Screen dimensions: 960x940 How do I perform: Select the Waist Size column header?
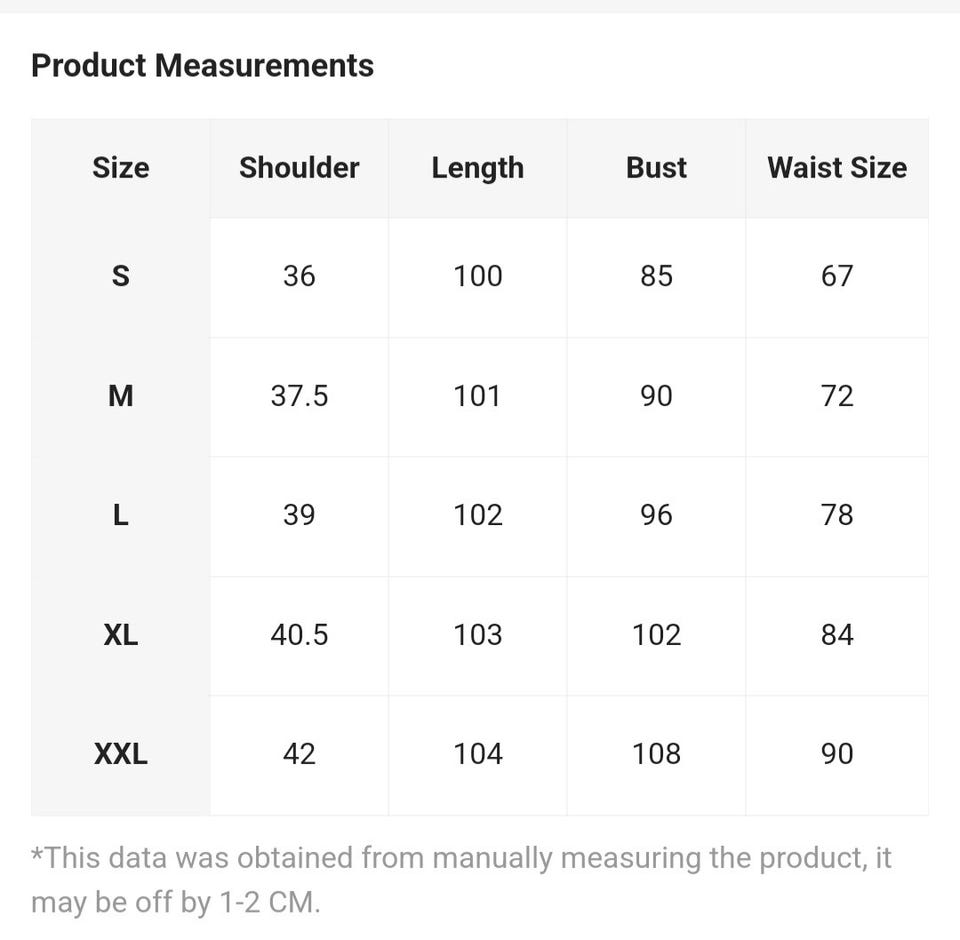click(837, 168)
